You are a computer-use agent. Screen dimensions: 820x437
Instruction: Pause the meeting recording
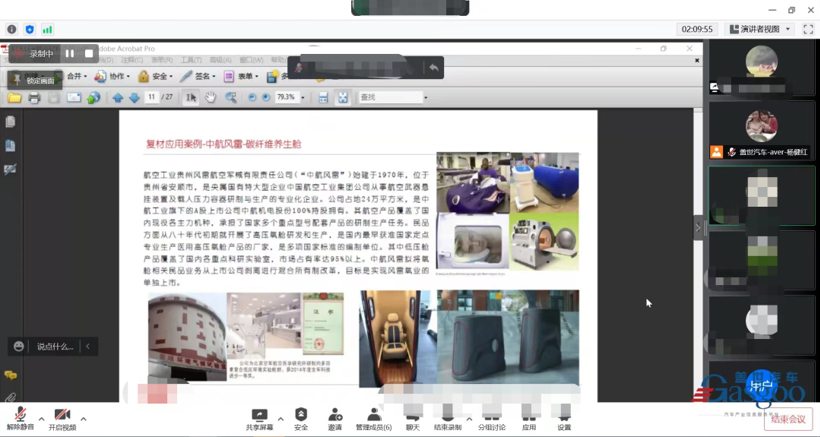coord(70,53)
